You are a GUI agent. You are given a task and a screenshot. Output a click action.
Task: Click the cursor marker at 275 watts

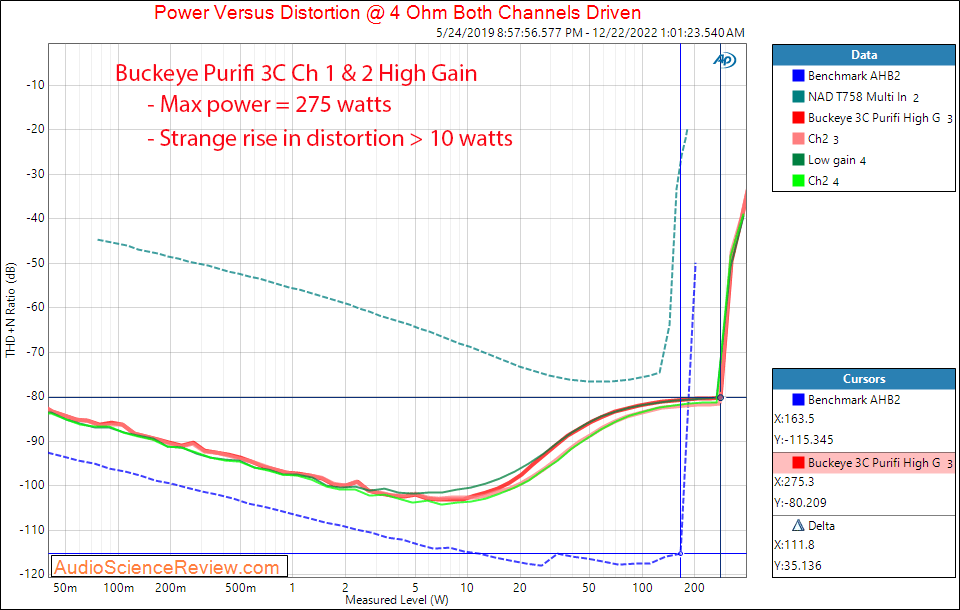coord(720,397)
